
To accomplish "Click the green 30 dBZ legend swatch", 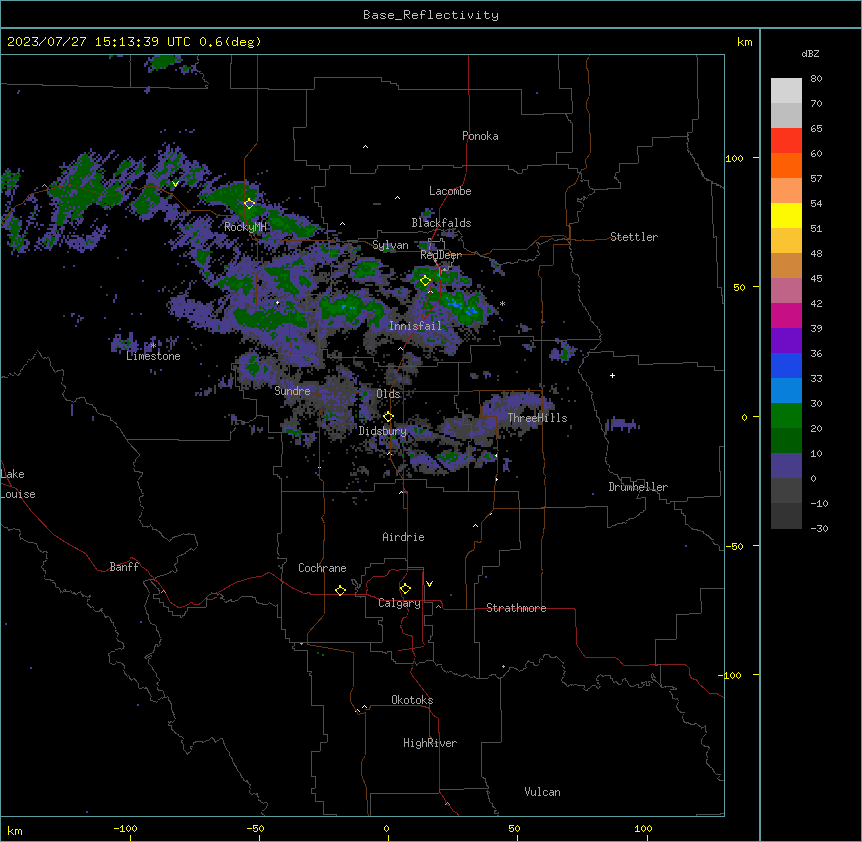I will (786, 416).
